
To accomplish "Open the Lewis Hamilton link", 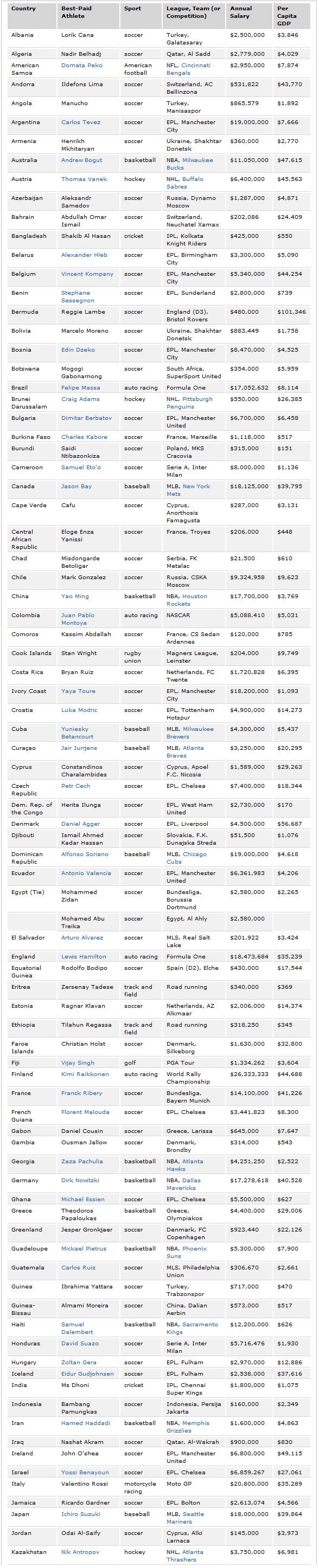I will click(84, 957).
